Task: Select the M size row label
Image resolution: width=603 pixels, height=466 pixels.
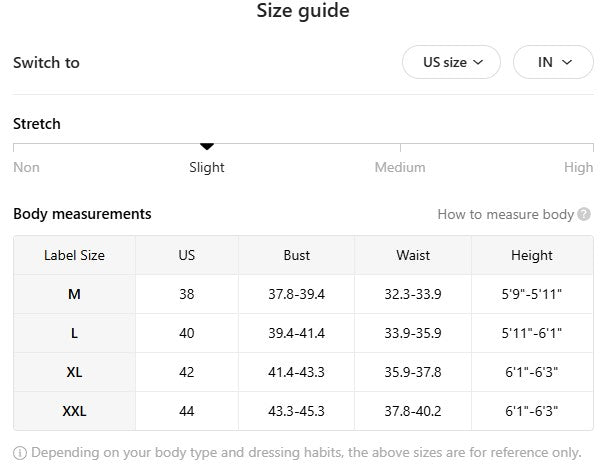Action: [x=74, y=294]
